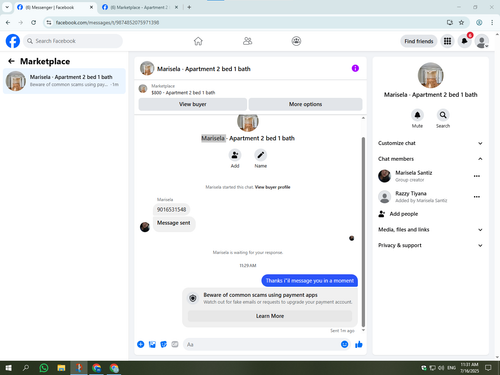This screenshot has height=375, width=500.
Task: Choose a GIF icon in composer
Action: tap(175, 344)
